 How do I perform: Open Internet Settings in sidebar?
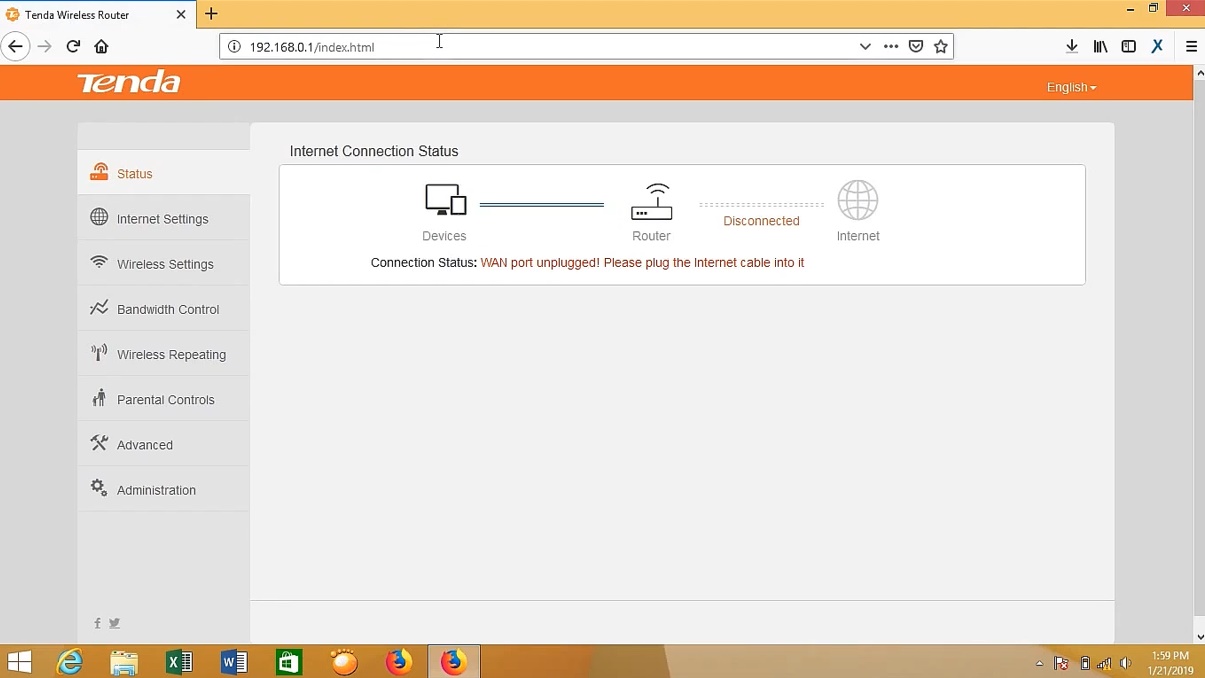click(163, 218)
